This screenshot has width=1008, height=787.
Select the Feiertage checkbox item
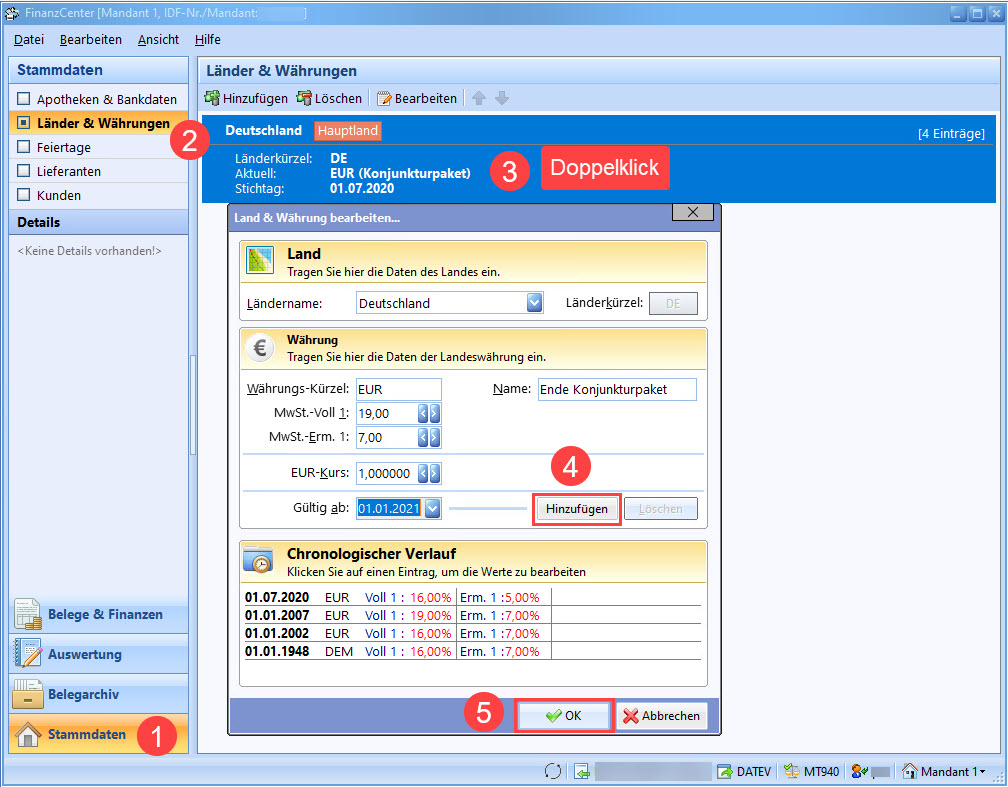[x=25, y=147]
